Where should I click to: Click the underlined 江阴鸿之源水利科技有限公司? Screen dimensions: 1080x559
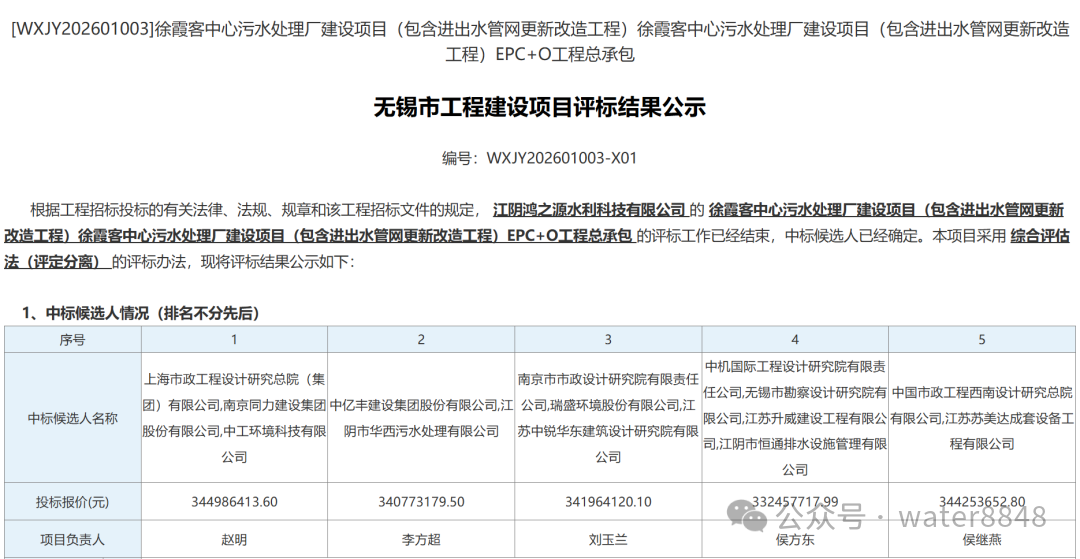coord(590,210)
